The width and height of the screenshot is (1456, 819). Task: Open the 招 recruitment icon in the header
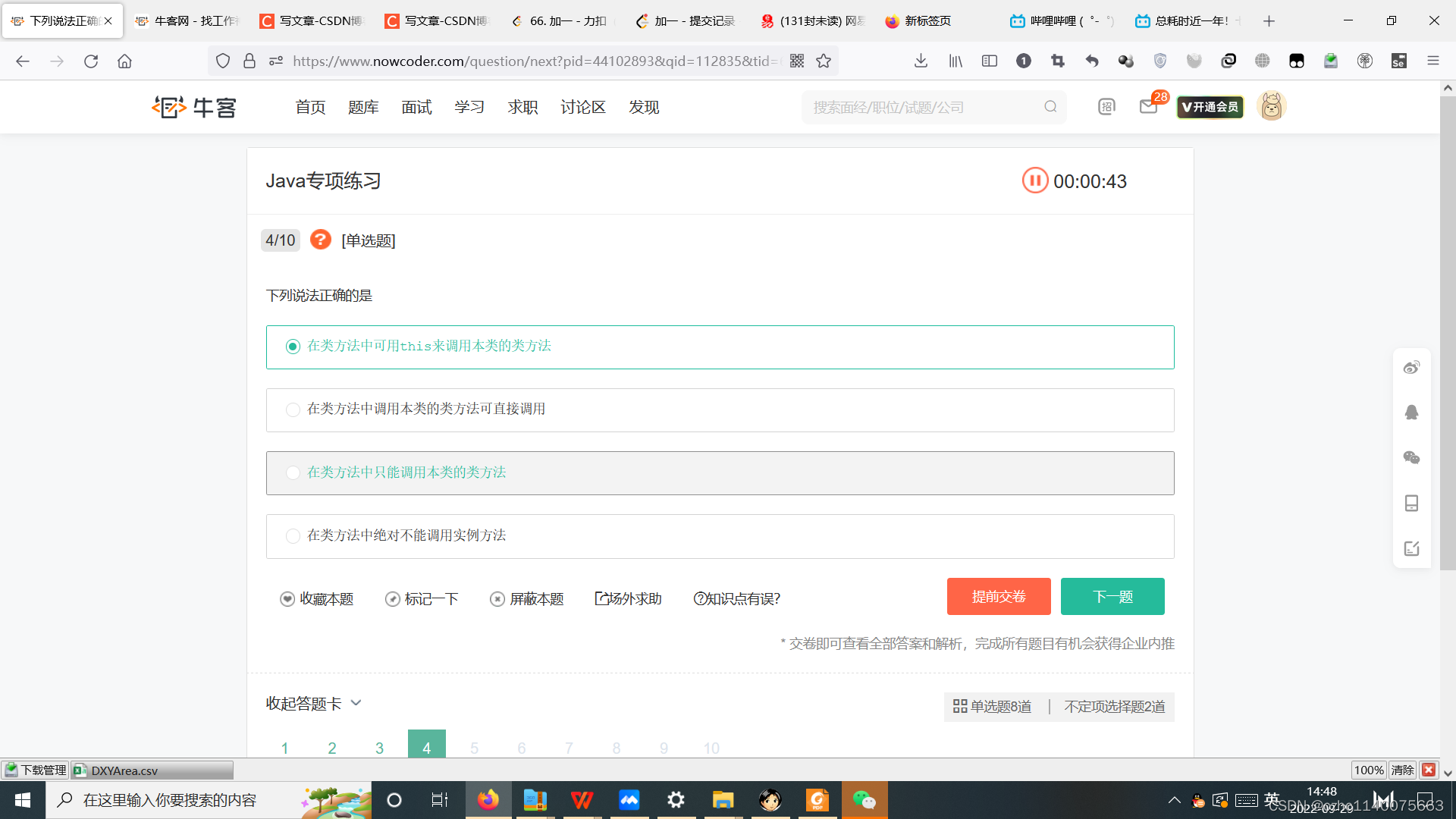[1106, 107]
